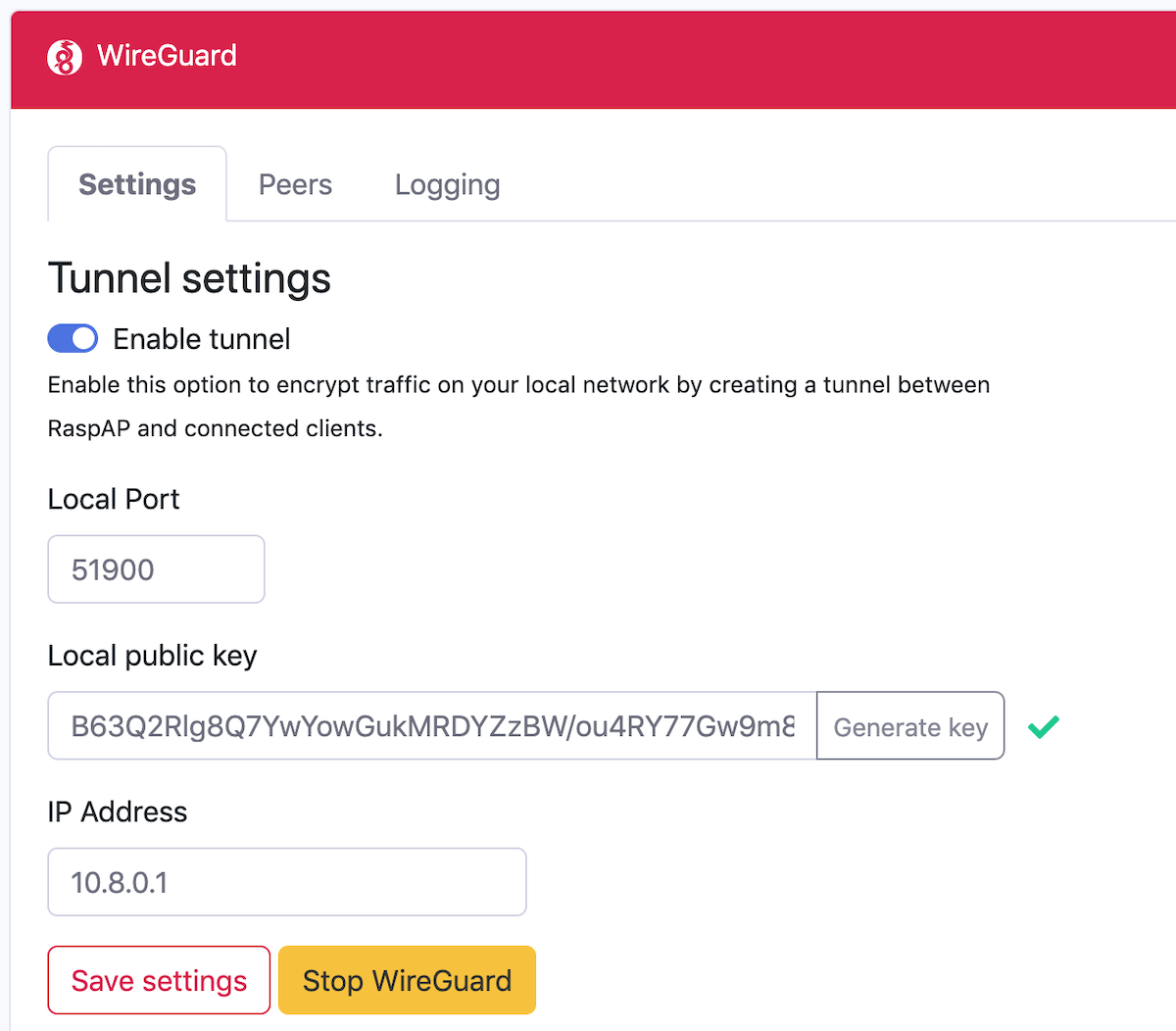Click the Save settings button
This screenshot has width=1176, height=1031.
158,980
